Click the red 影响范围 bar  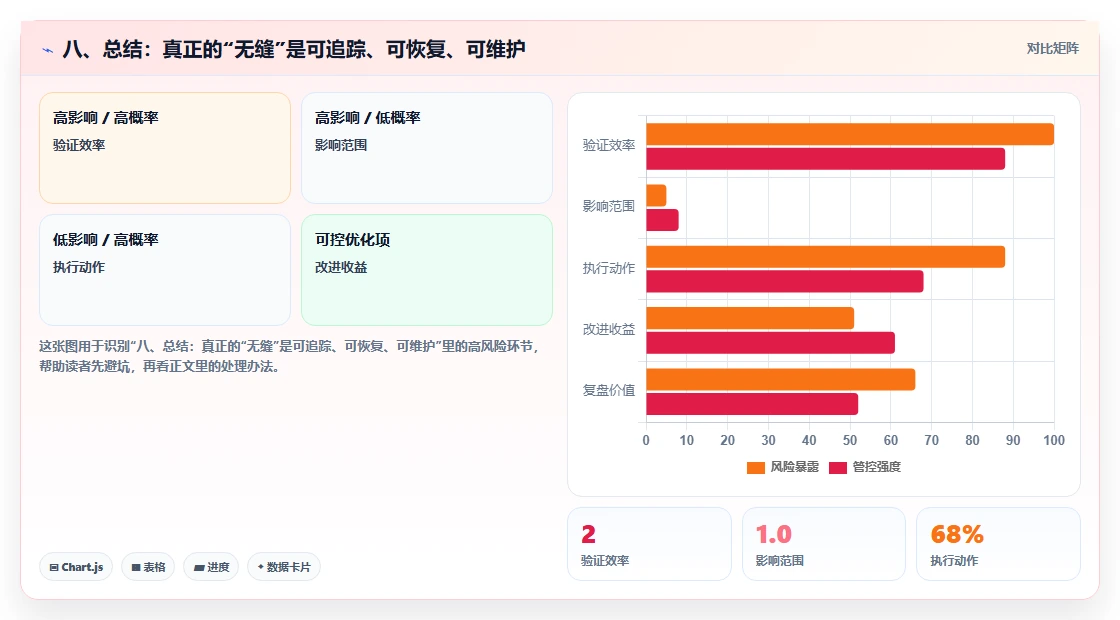click(662, 220)
